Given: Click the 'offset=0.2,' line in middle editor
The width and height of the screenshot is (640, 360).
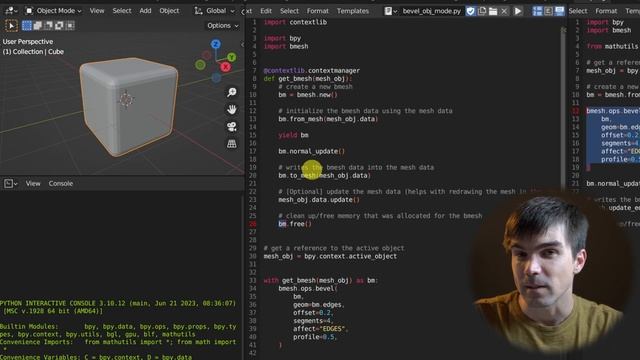Looking at the screenshot, I should coord(313,313).
